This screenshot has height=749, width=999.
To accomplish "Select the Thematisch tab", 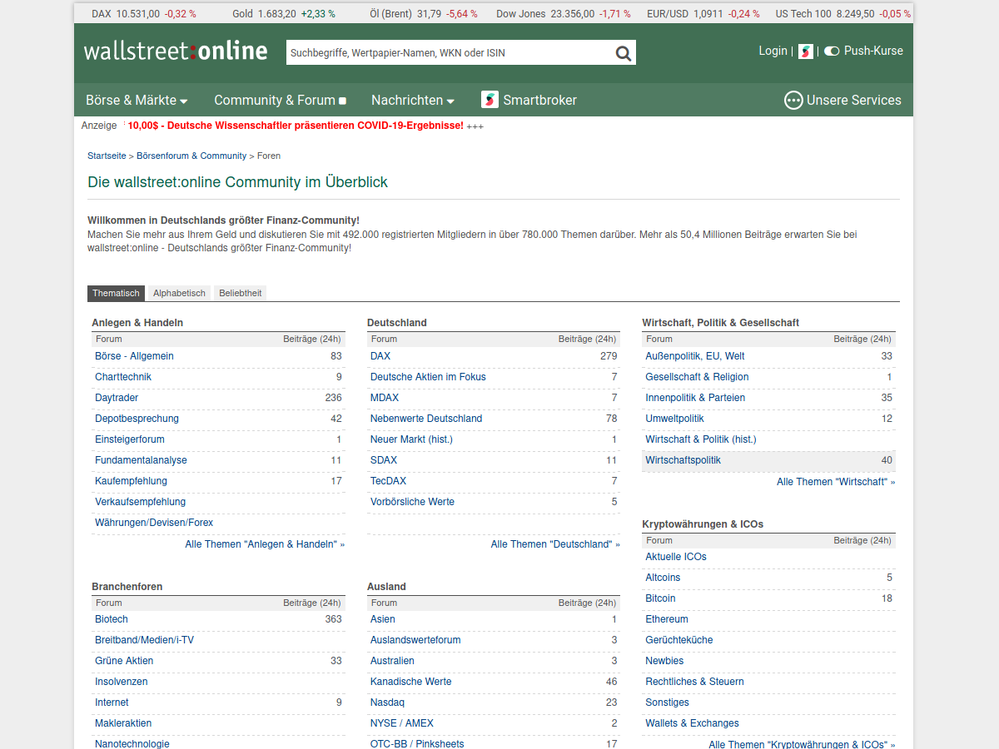I will point(116,293).
